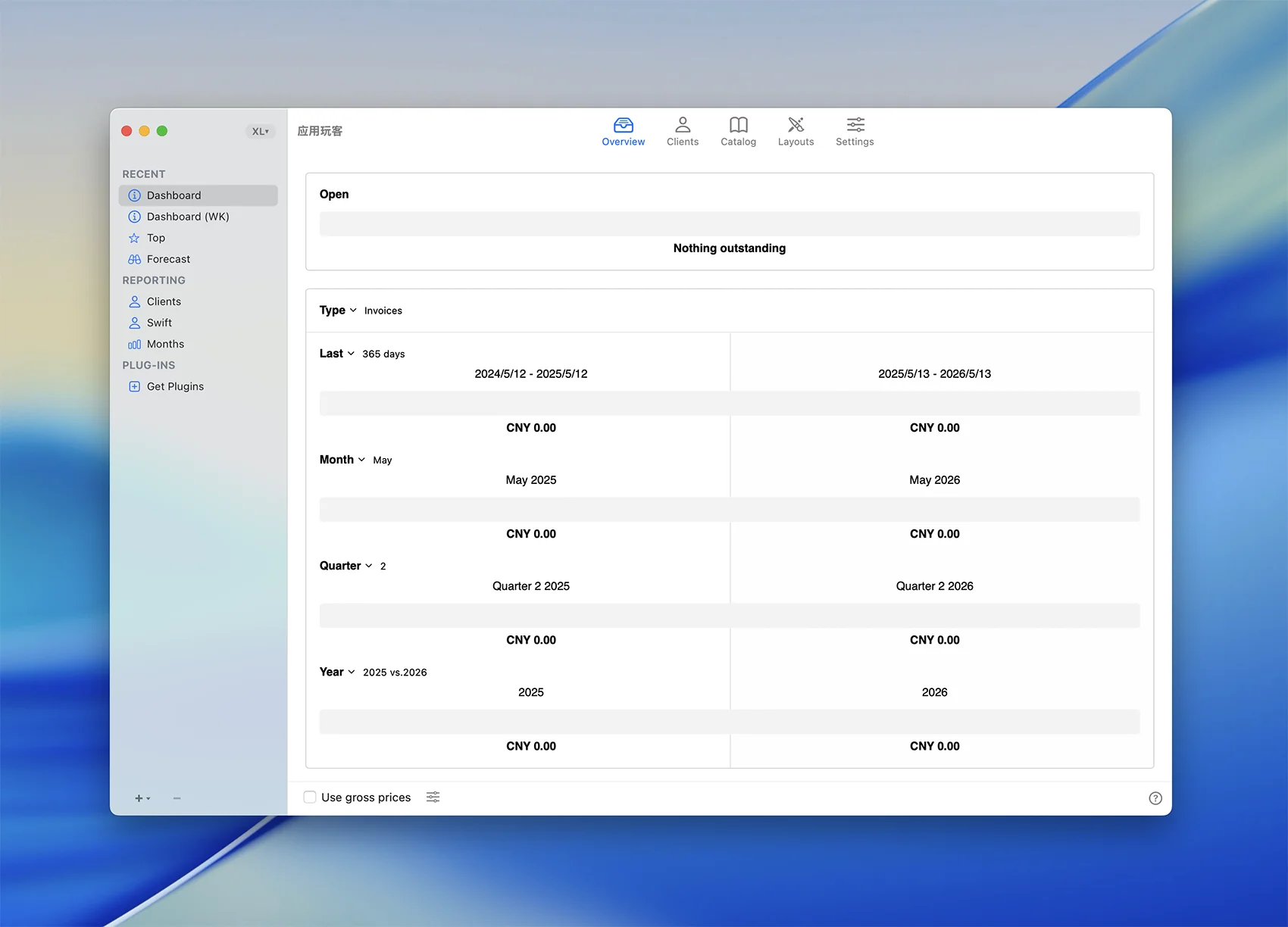Open the Year 2025 vs.2026 dropdown

pyautogui.click(x=373, y=672)
